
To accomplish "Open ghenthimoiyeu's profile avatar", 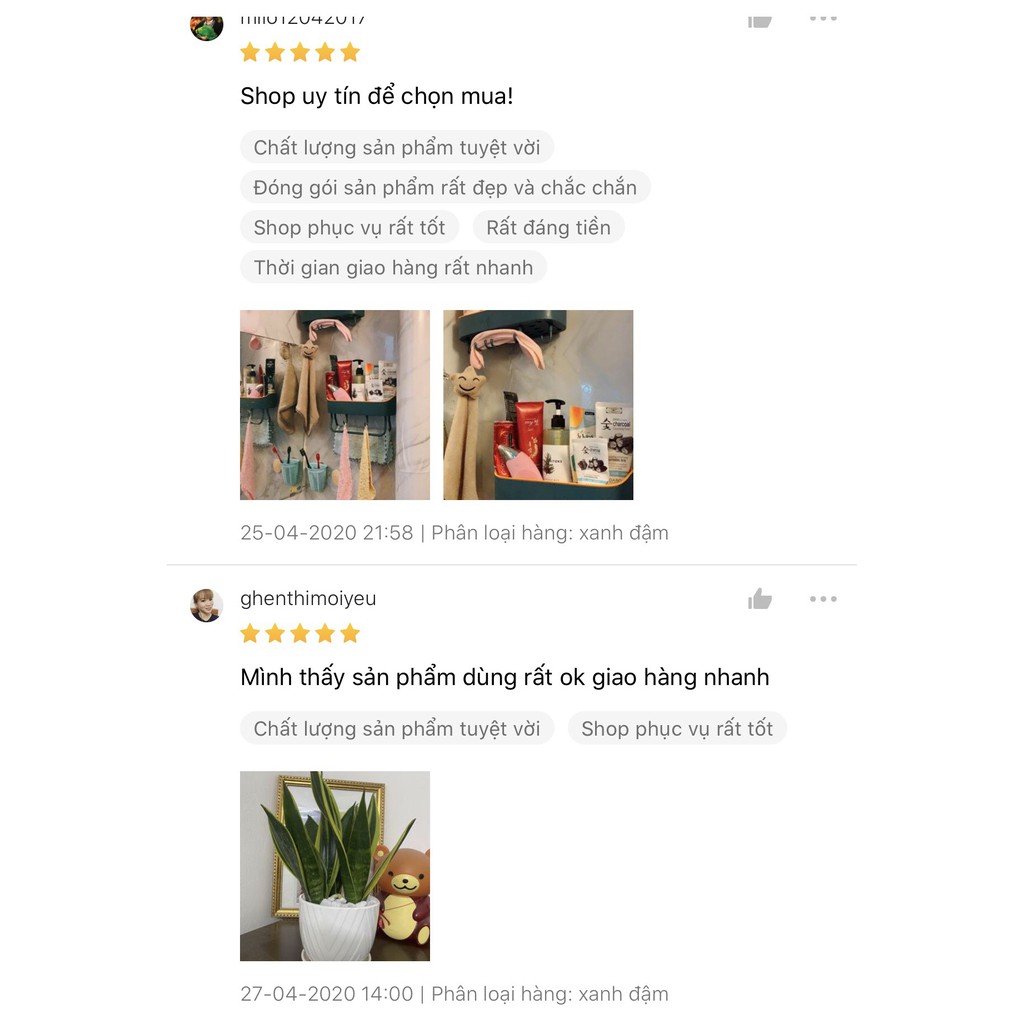I will point(206,605).
